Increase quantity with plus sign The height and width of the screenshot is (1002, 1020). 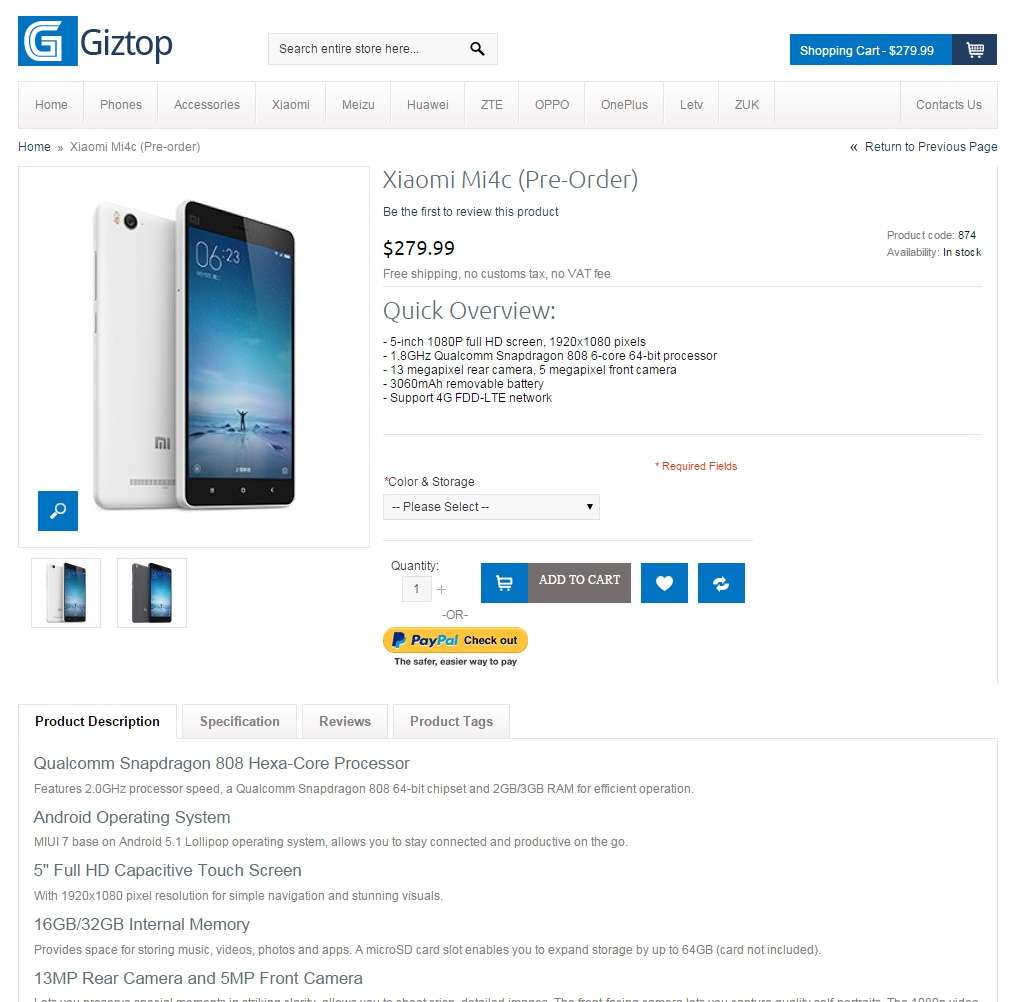click(441, 589)
